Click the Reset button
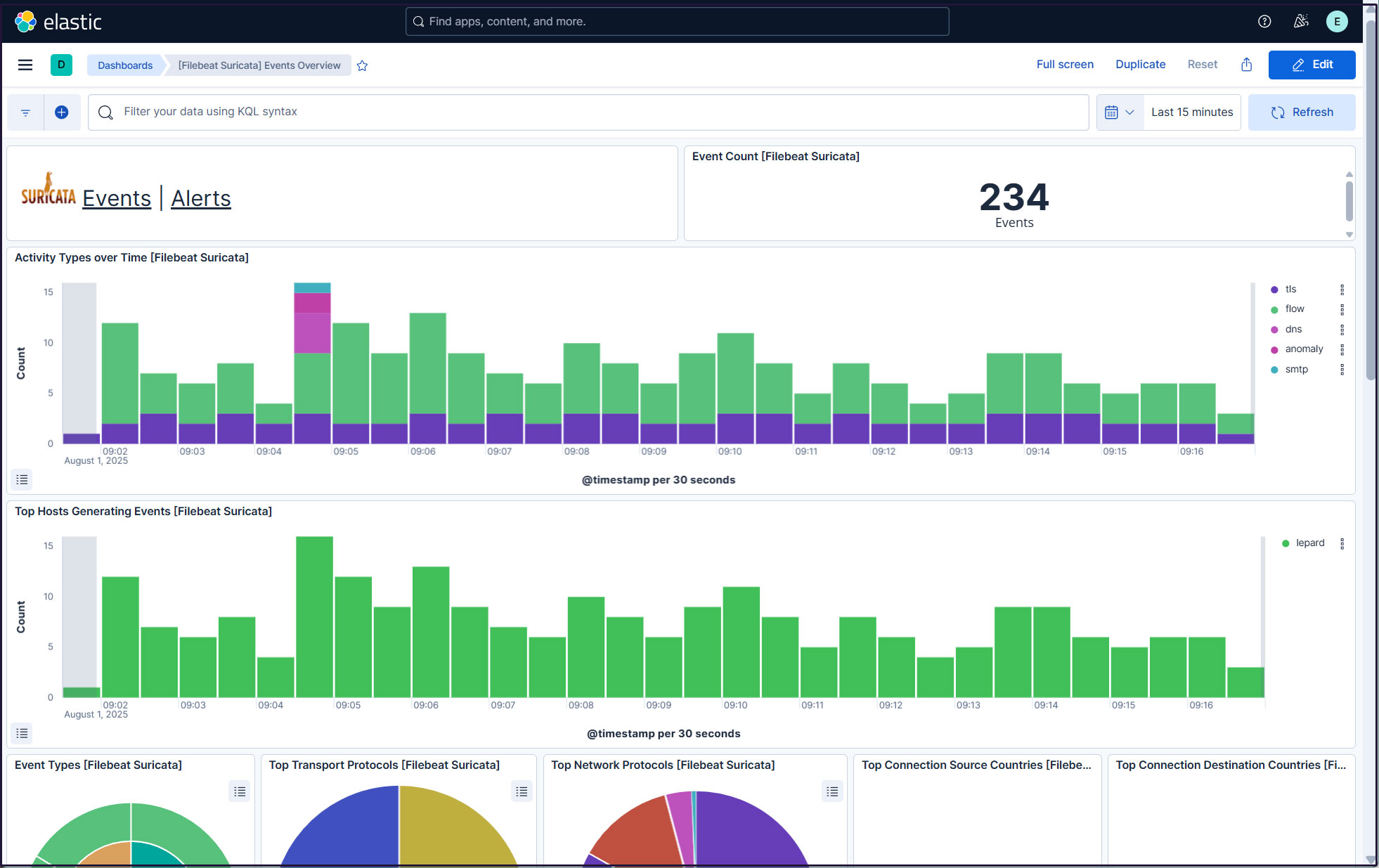The width and height of the screenshot is (1379, 868). (1202, 65)
